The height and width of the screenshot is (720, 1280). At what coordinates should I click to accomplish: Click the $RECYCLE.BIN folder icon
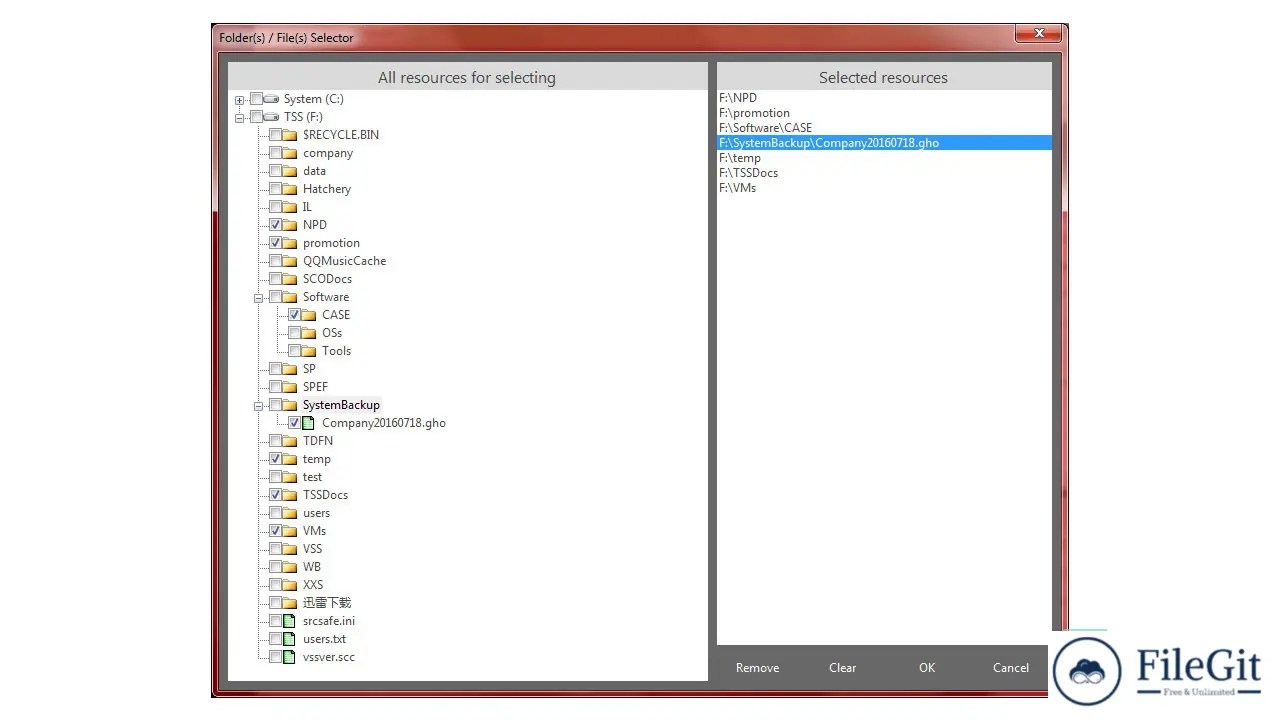point(290,135)
